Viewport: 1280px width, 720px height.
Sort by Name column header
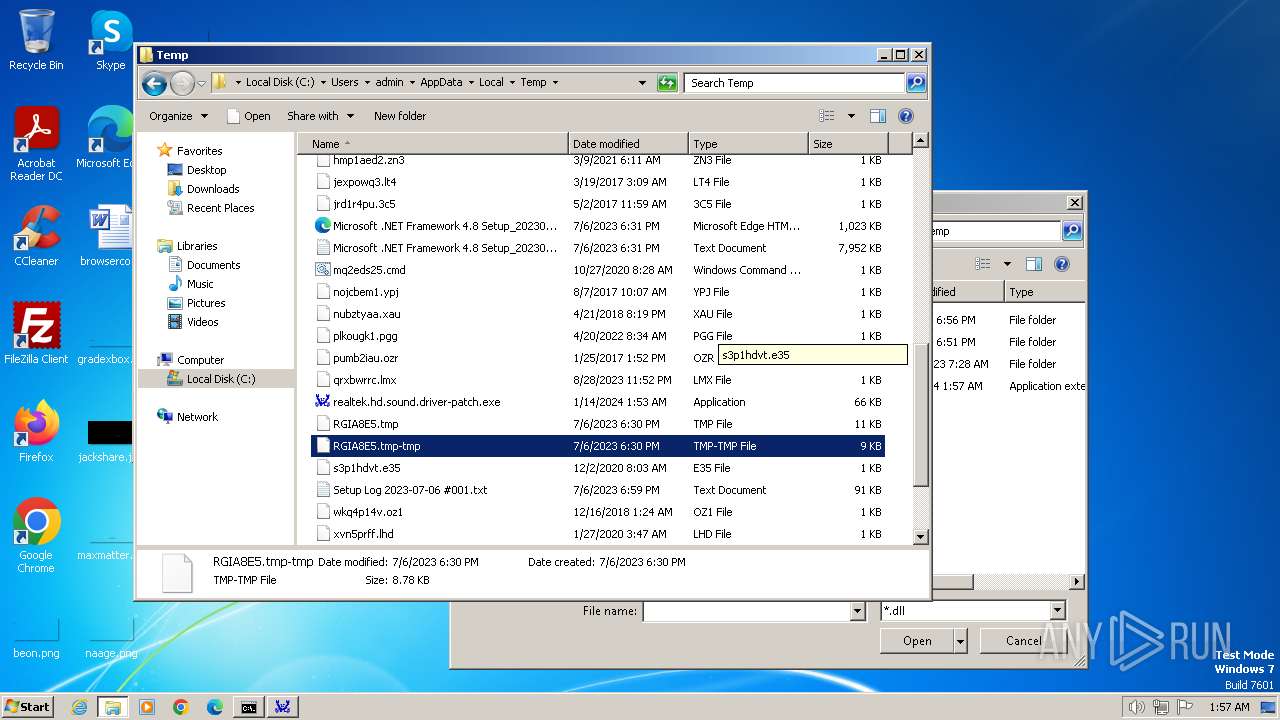coord(433,144)
